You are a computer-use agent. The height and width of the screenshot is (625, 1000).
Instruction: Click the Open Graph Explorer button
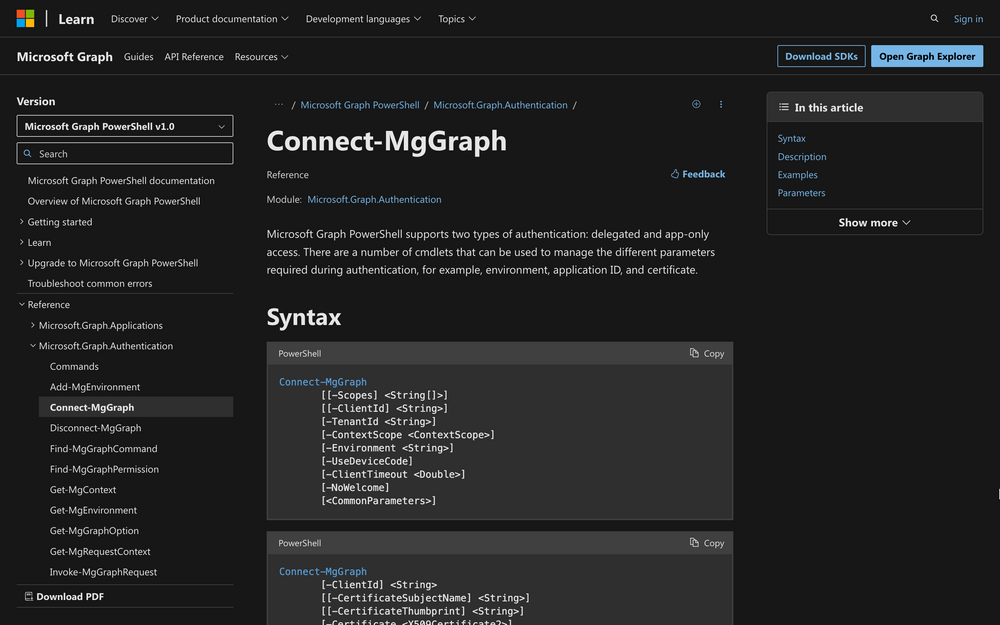(x=926, y=56)
